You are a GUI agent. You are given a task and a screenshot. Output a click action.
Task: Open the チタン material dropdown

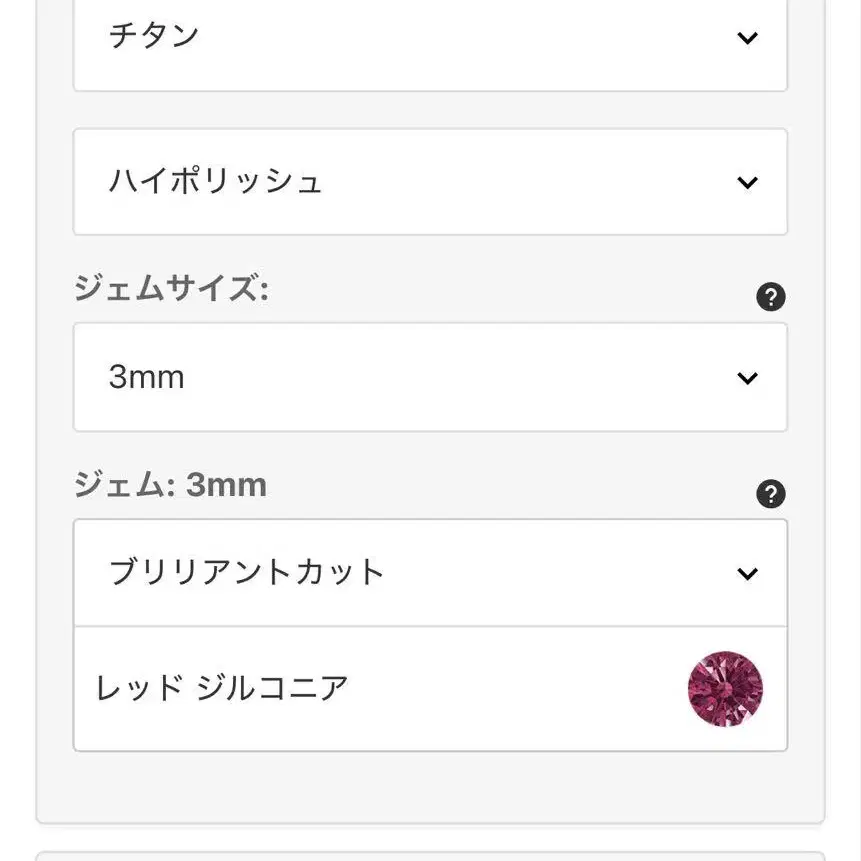tap(430, 42)
